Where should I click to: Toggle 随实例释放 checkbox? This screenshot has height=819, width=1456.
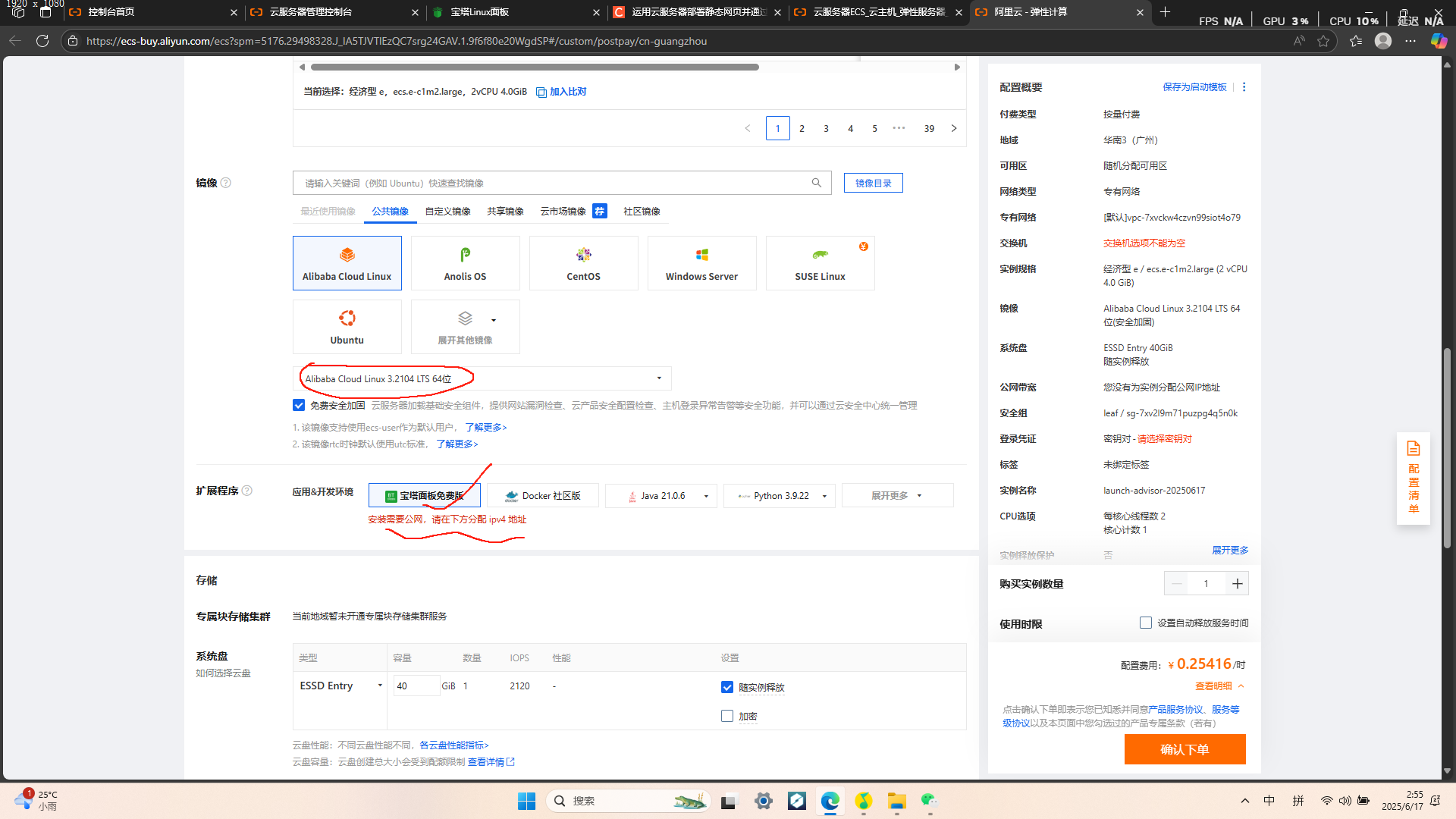[727, 687]
